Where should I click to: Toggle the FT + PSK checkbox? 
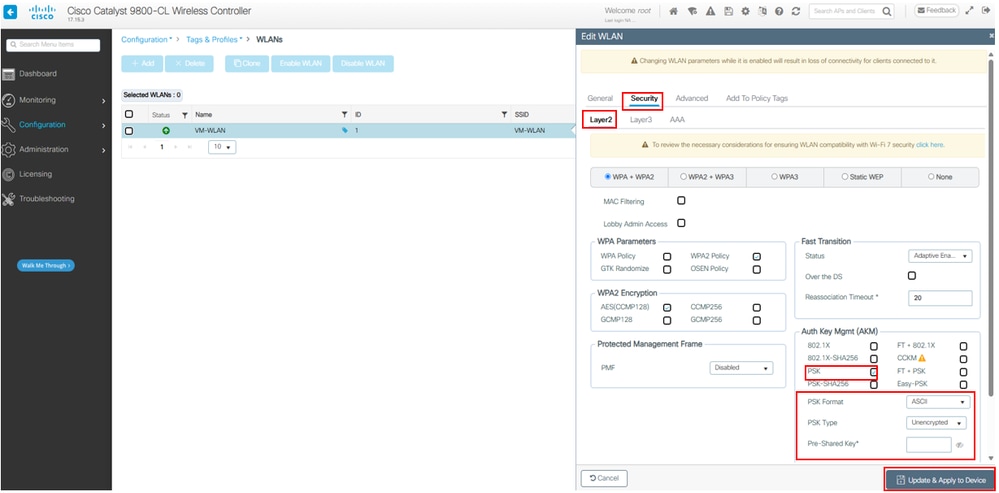(963, 372)
